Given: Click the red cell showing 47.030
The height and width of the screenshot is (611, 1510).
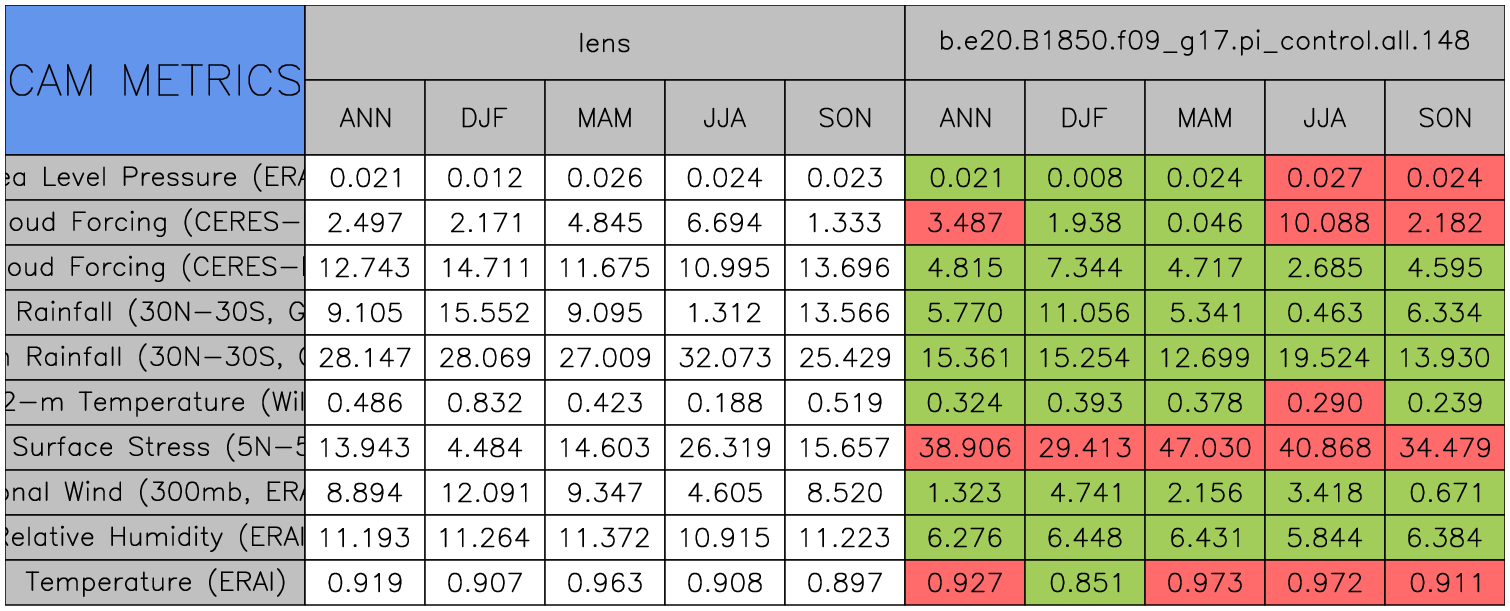Looking at the screenshot, I should point(1204,448).
